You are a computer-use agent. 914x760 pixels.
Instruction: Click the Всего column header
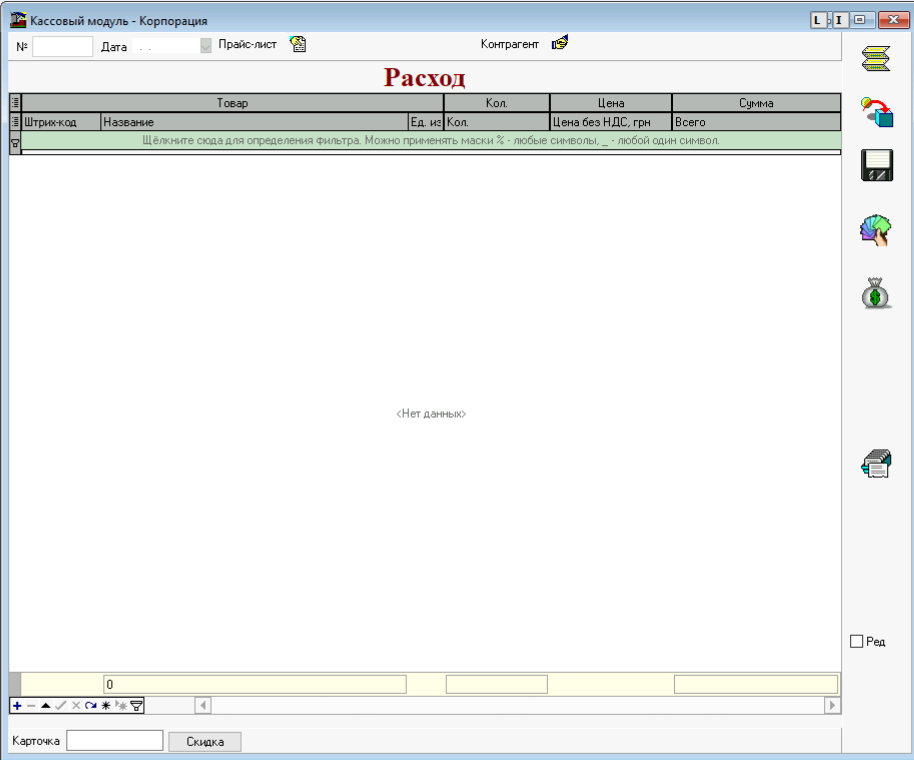pos(755,122)
